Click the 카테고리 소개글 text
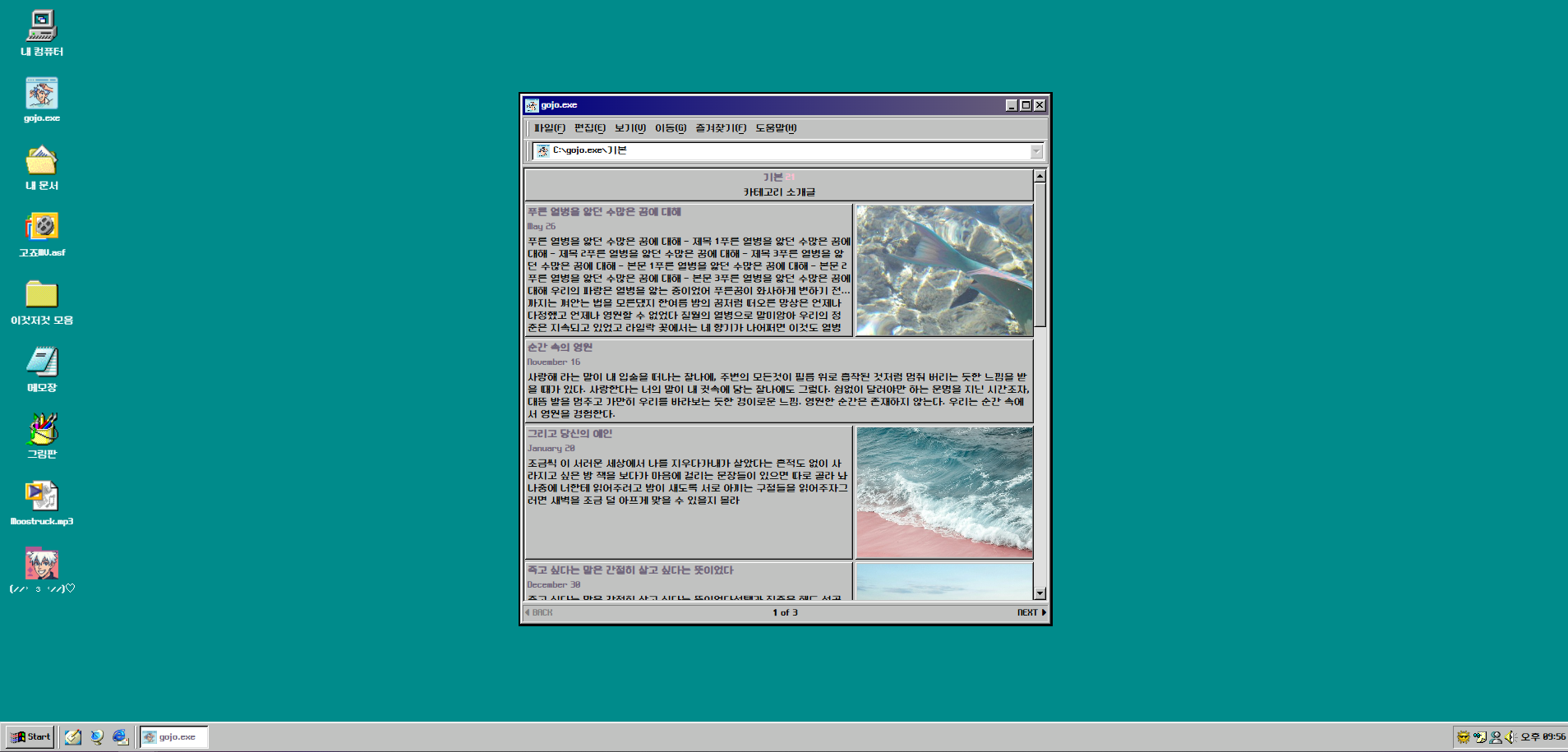1568x752 pixels. (x=779, y=192)
